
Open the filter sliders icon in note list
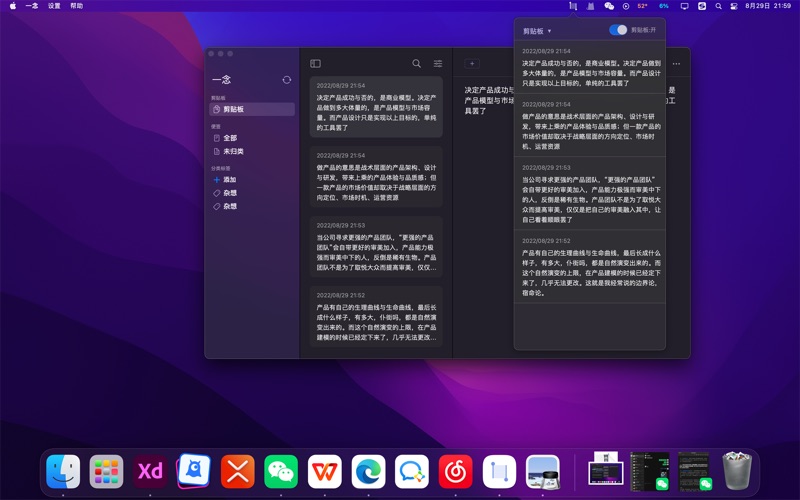click(x=438, y=64)
